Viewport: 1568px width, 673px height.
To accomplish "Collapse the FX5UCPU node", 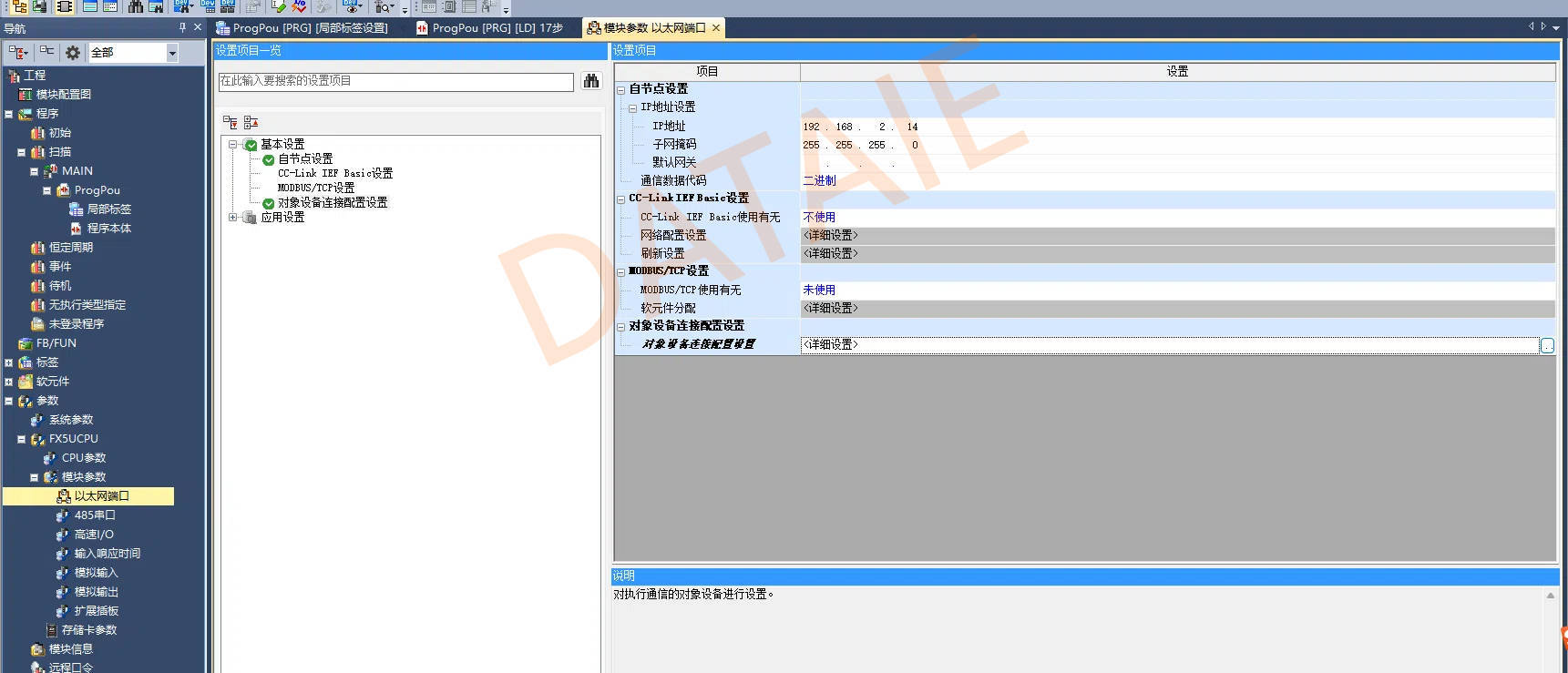I will pyautogui.click(x=22, y=439).
